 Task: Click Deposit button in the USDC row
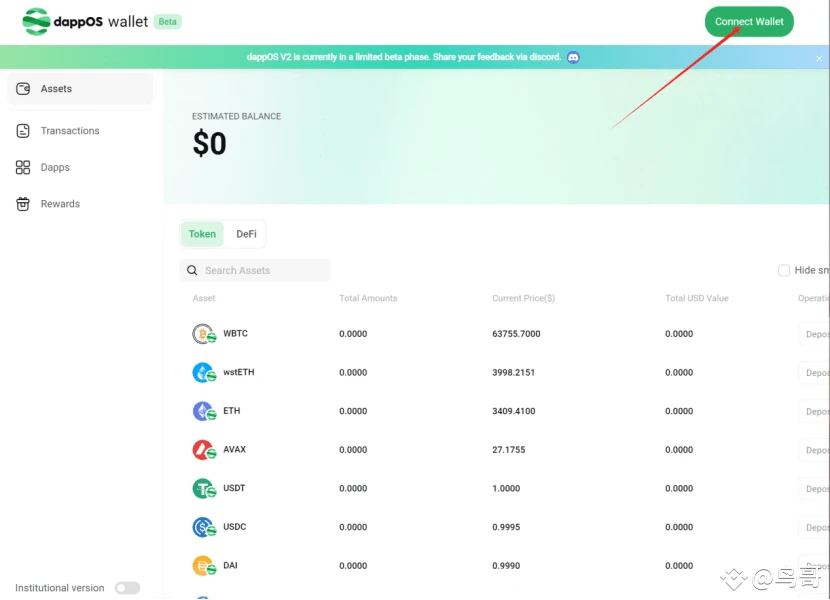814,527
